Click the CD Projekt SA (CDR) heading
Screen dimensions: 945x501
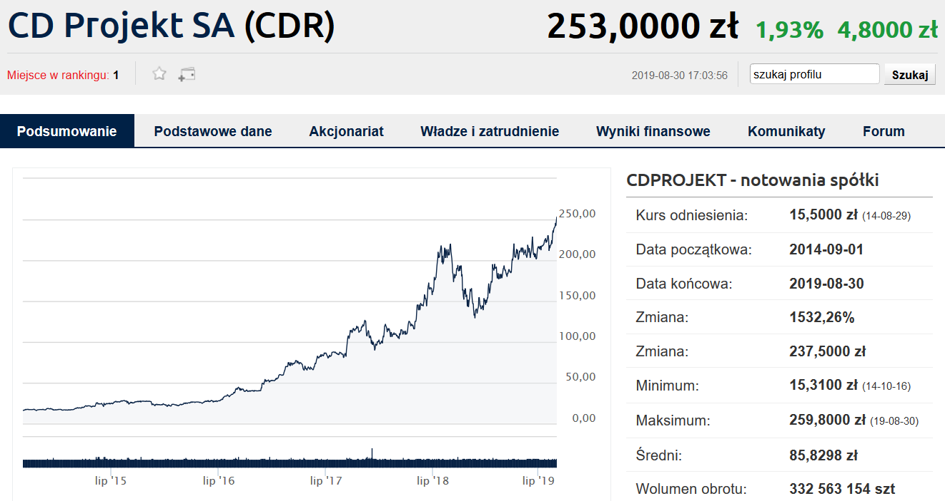coord(171,26)
